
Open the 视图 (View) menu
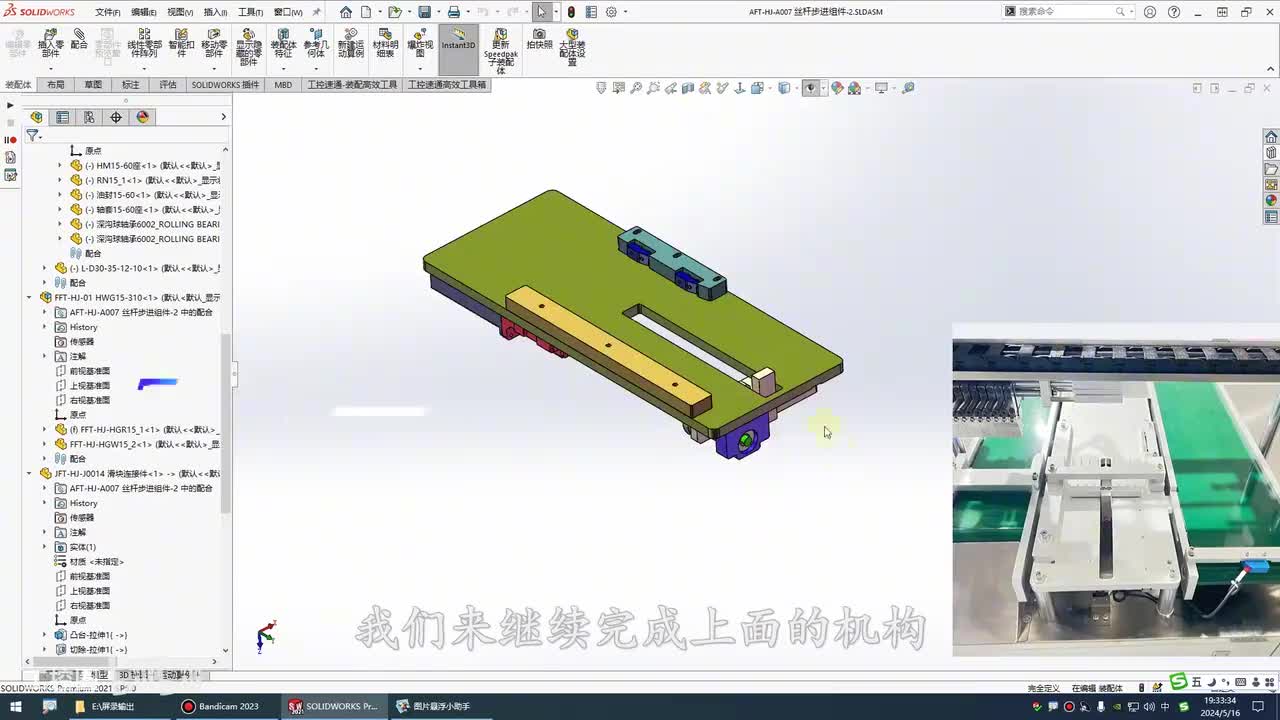click(x=180, y=12)
